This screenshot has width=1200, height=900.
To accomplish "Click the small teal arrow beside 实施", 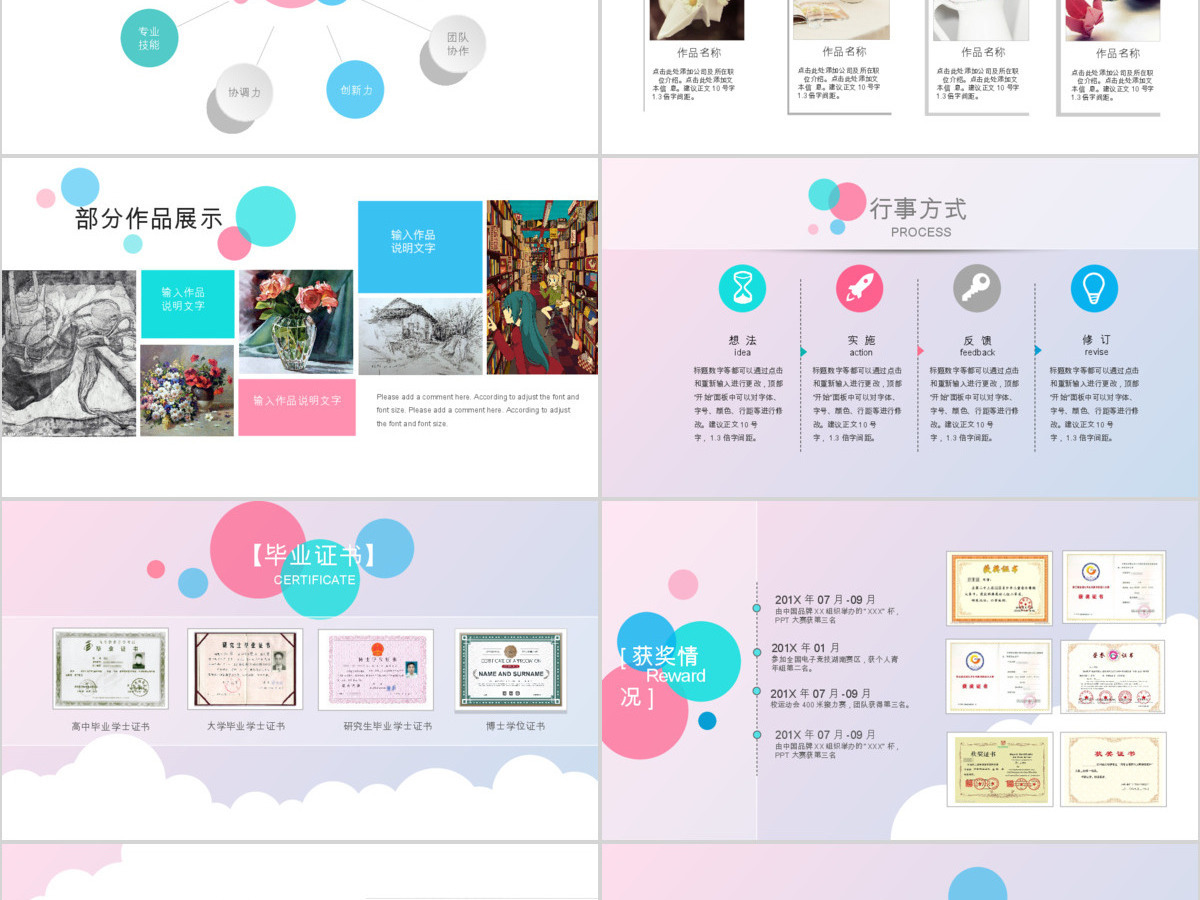I will pos(804,351).
